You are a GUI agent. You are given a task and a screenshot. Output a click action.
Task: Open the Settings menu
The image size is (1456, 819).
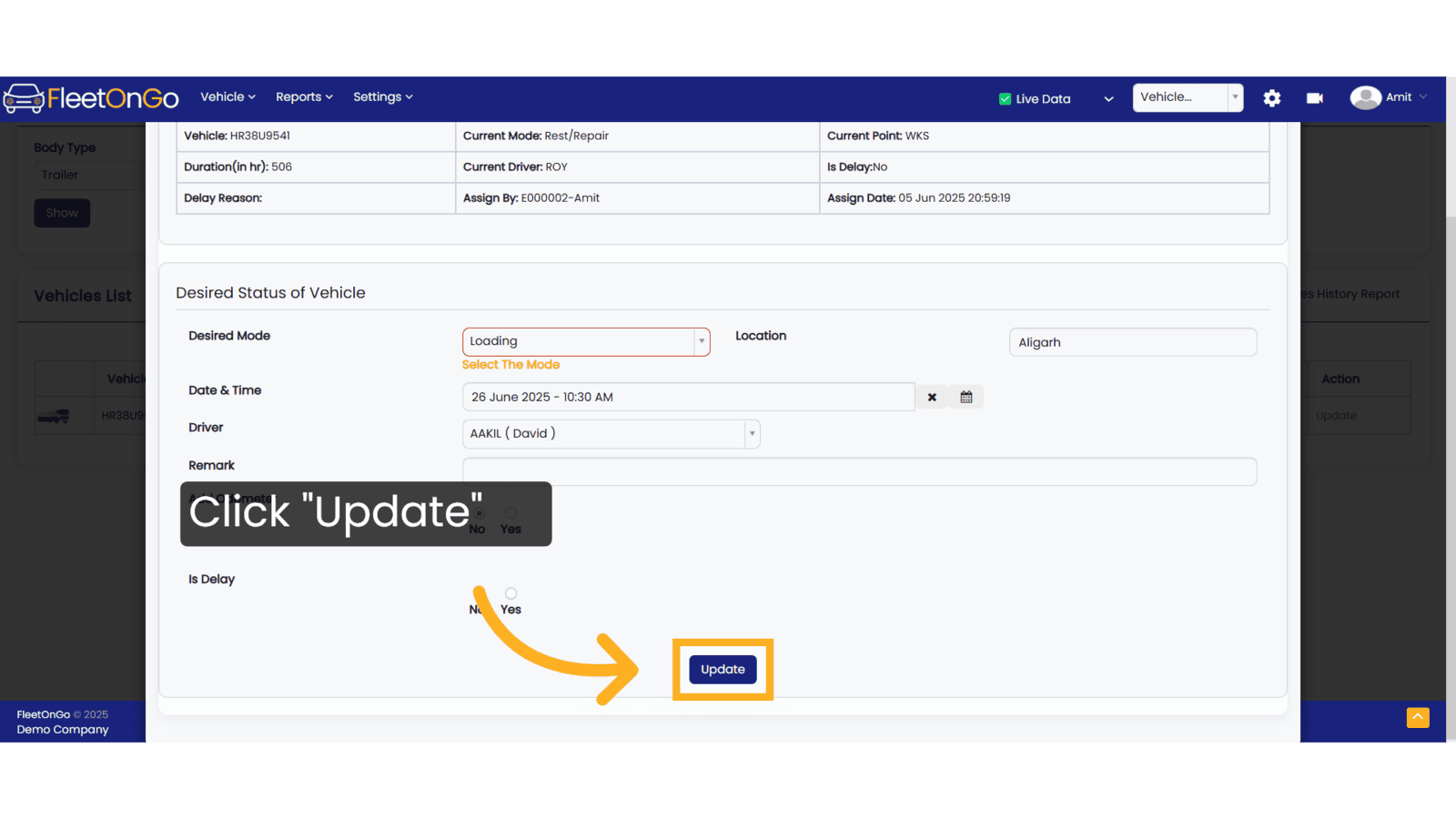(382, 96)
